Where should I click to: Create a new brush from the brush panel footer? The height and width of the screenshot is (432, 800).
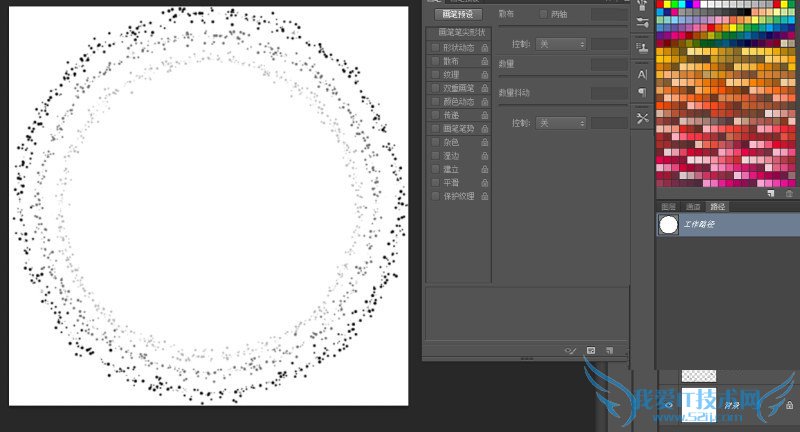(609, 350)
